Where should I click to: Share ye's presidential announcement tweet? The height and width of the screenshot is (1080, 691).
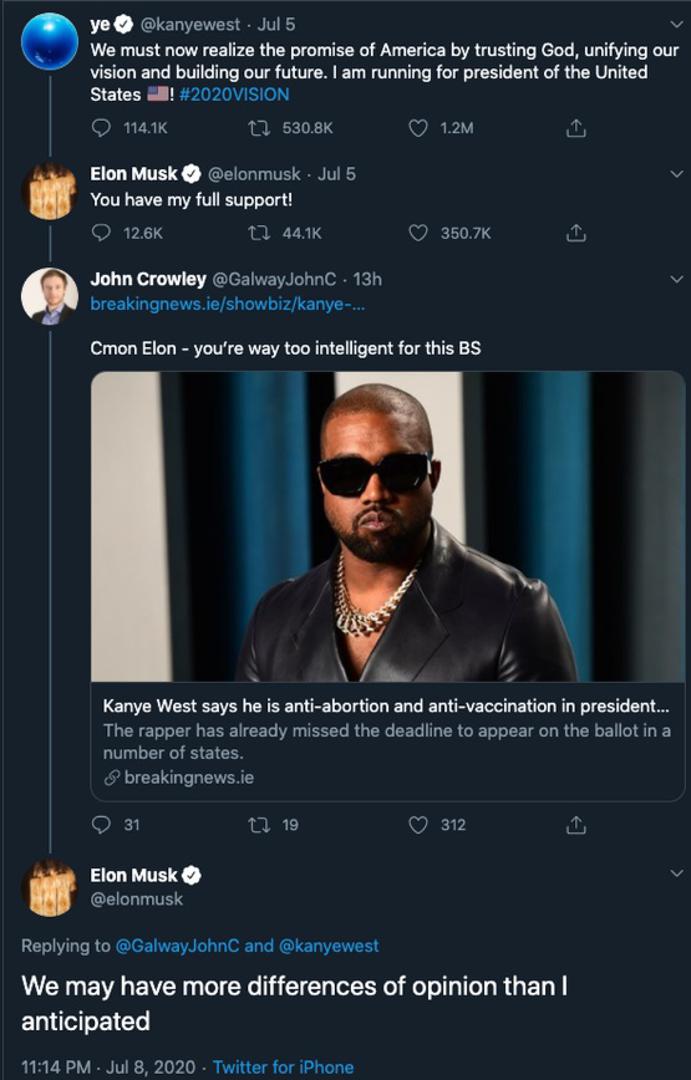(x=575, y=129)
